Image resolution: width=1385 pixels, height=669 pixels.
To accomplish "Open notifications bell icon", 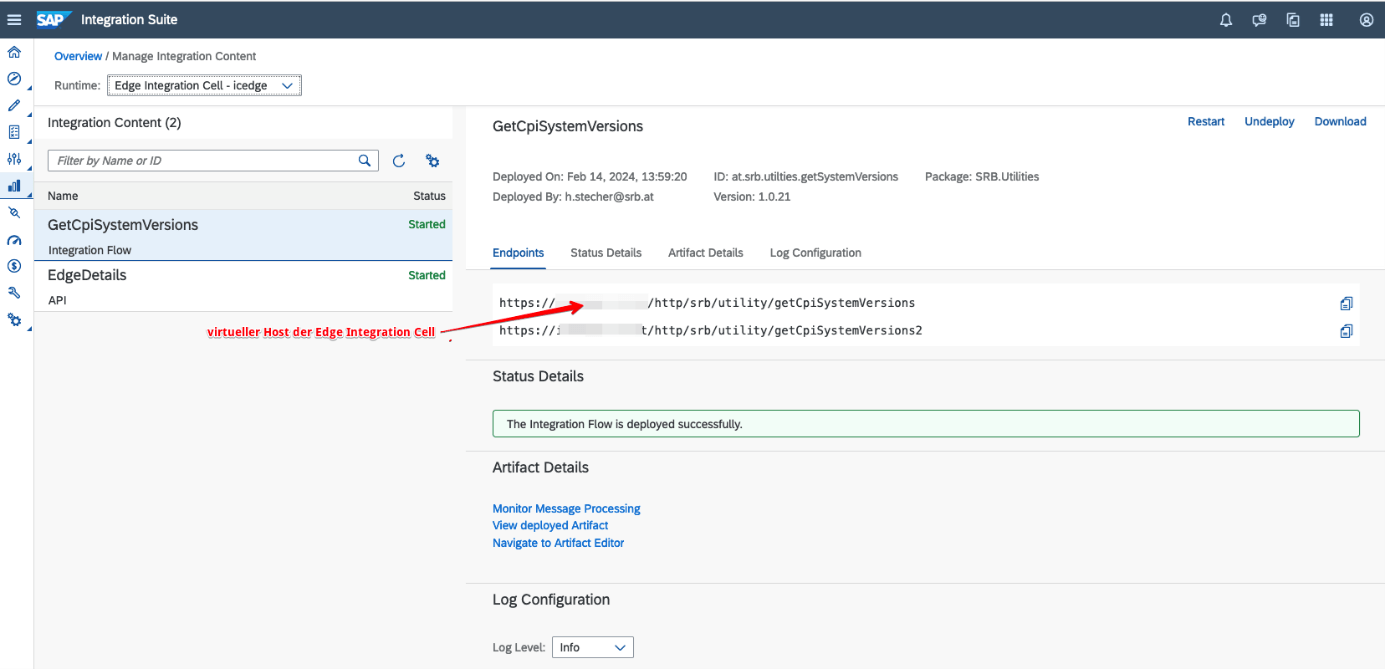I will pyautogui.click(x=1226, y=20).
